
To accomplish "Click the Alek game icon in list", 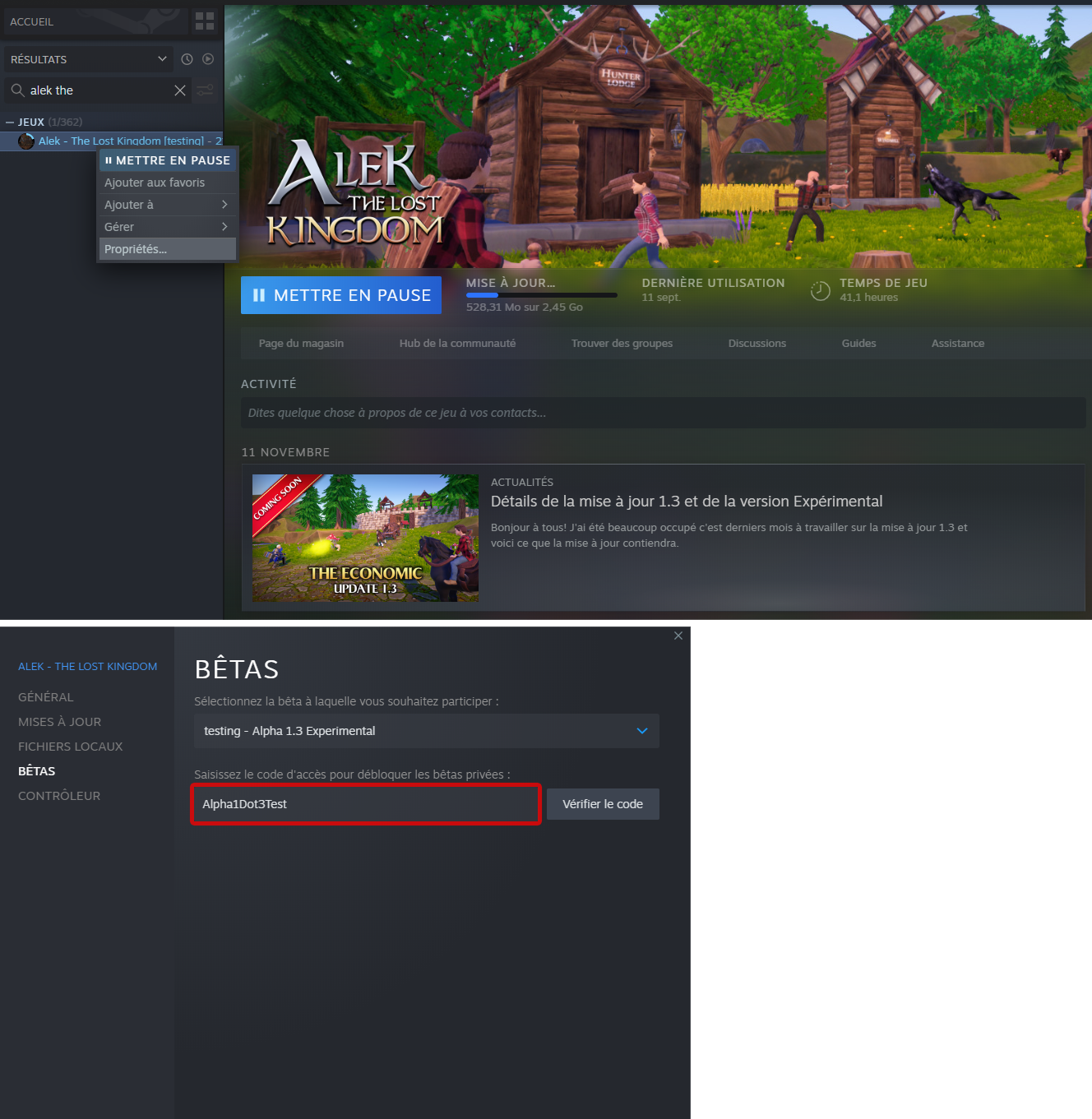I will [26, 141].
